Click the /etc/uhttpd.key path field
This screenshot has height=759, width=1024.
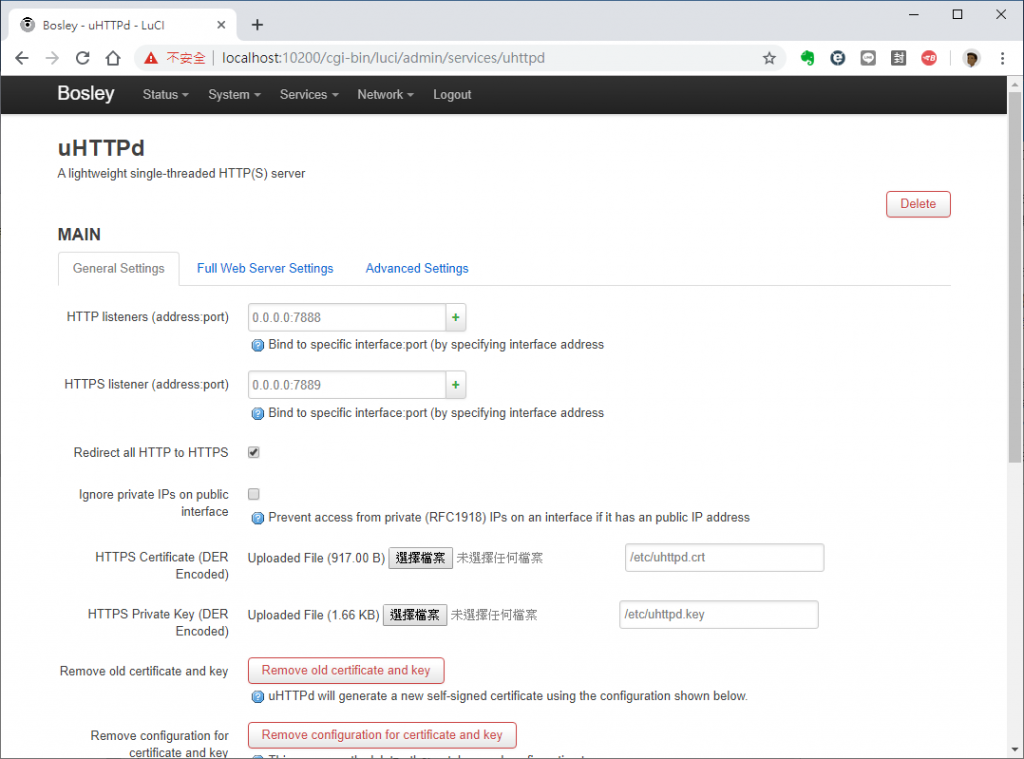point(718,614)
